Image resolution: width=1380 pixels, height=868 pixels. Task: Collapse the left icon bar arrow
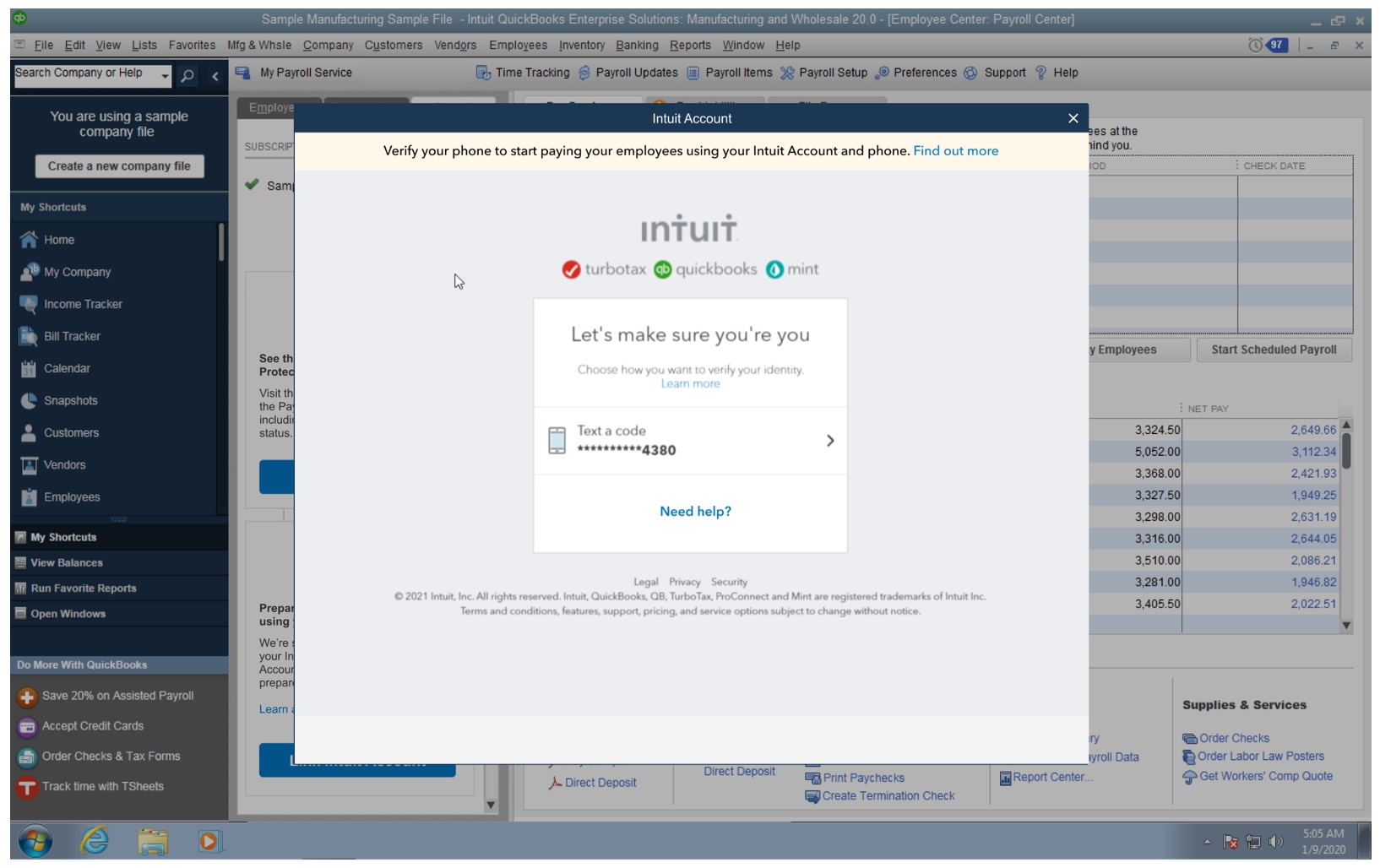215,76
